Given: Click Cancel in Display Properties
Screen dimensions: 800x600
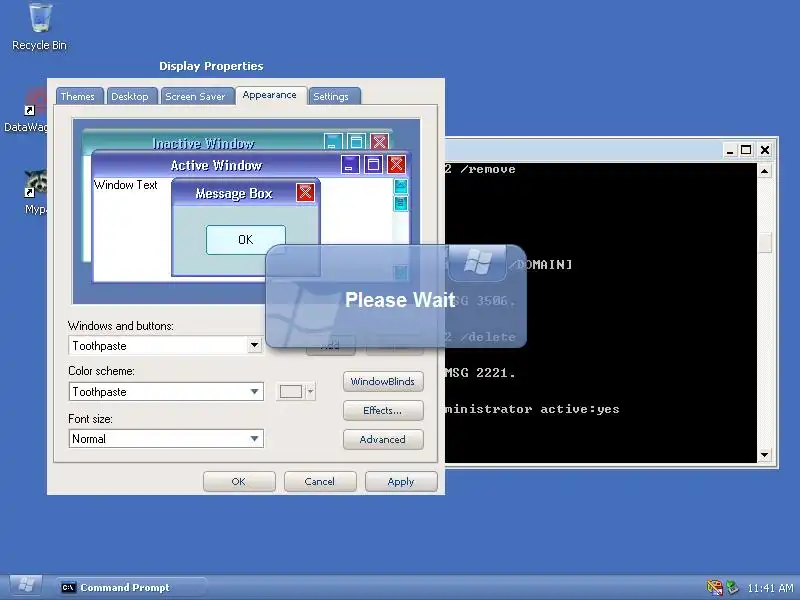Looking at the screenshot, I should [x=320, y=482].
